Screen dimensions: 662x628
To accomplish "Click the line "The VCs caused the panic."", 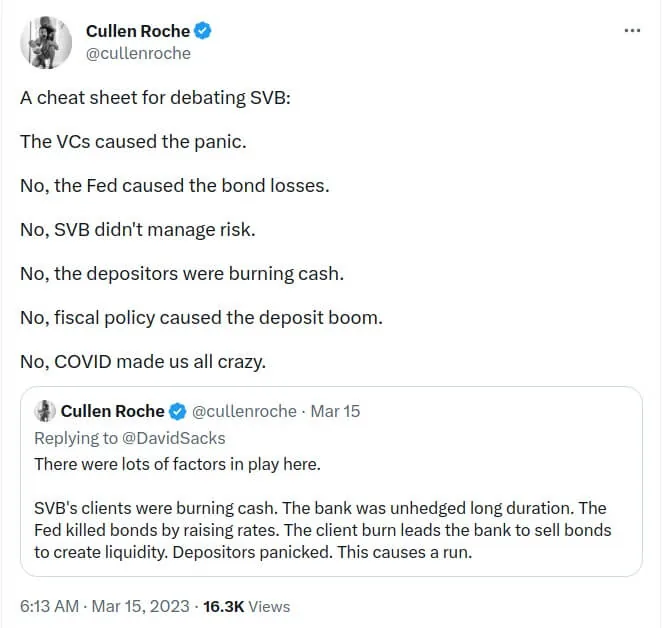I will click(x=133, y=141).
